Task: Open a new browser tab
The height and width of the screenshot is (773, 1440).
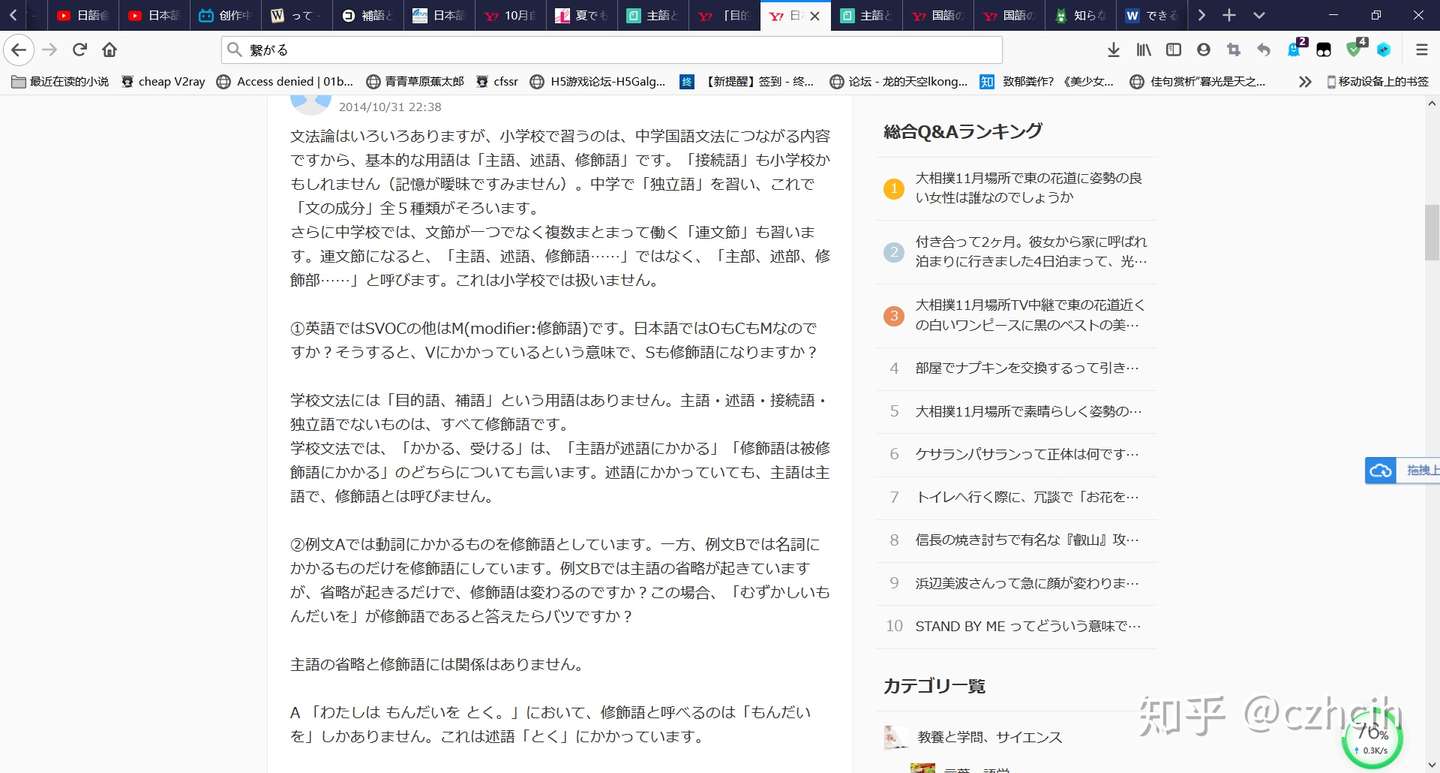Action: (x=1229, y=15)
